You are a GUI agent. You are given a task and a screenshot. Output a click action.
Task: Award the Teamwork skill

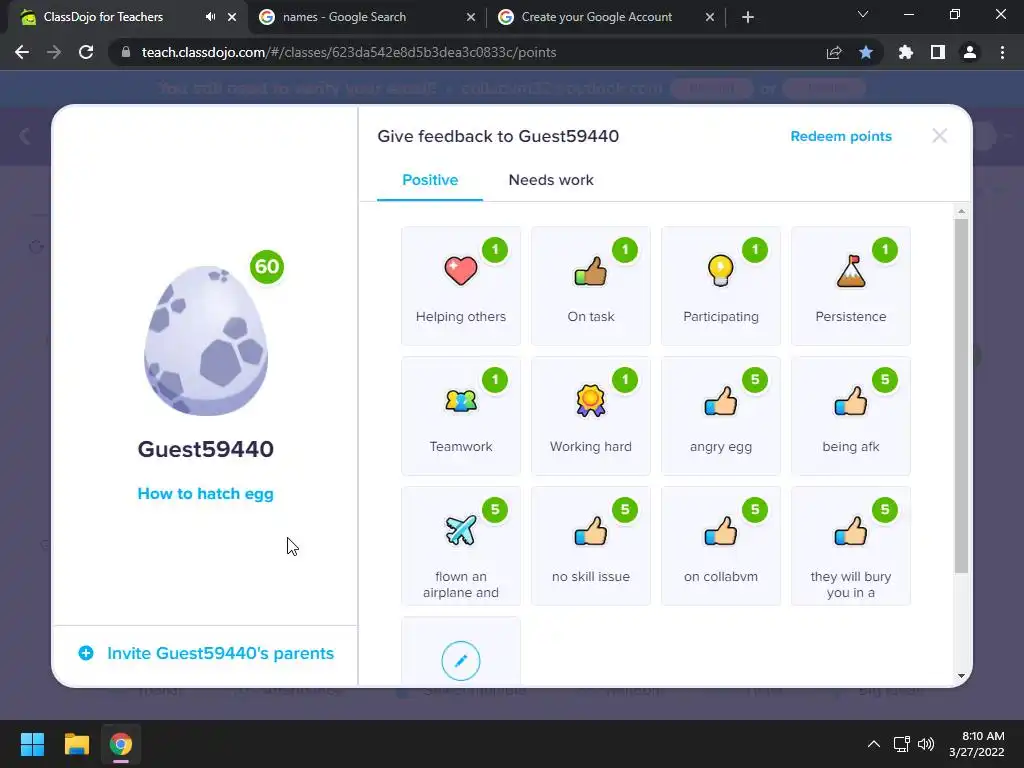(460, 416)
